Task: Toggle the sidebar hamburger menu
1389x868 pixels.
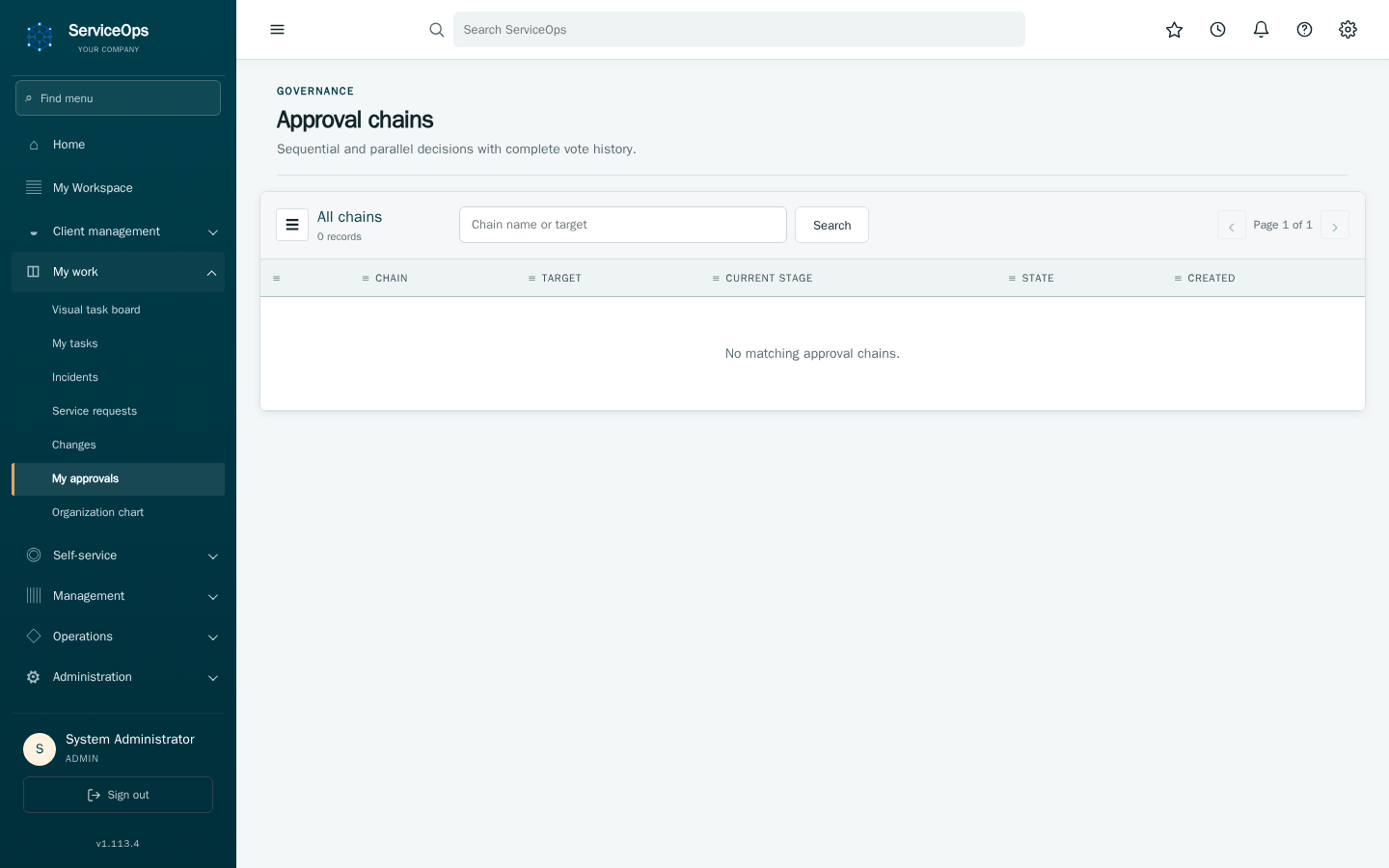Action: pyautogui.click(x=278, y=30)
